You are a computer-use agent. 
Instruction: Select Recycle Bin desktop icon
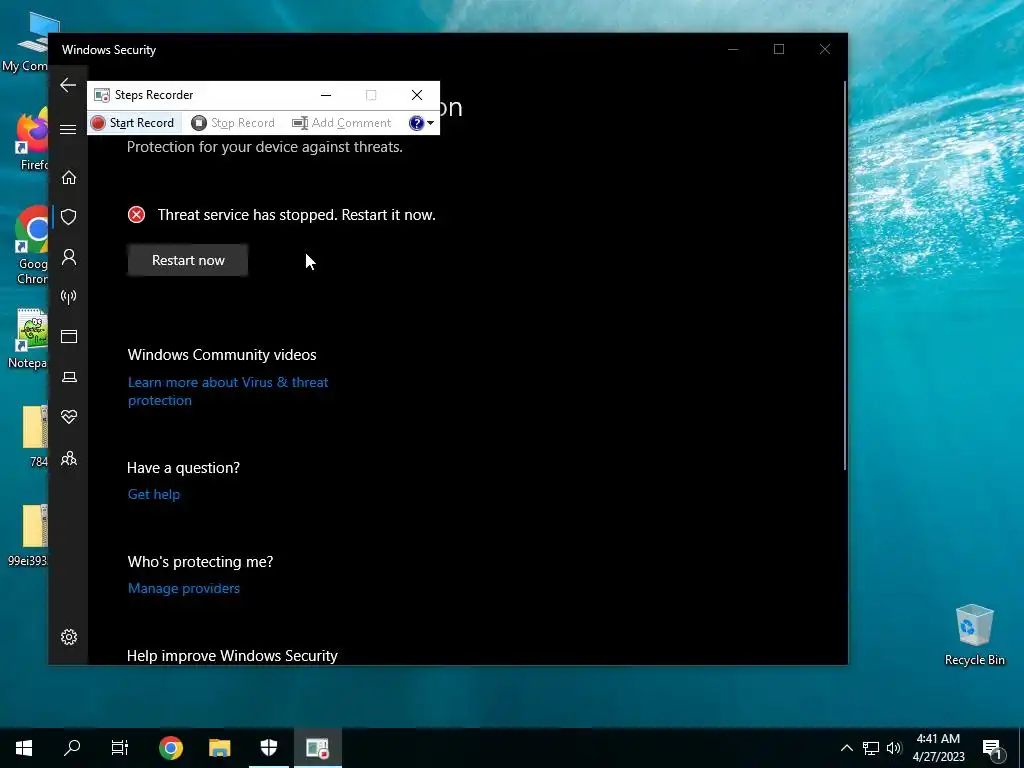pos(974,635)
